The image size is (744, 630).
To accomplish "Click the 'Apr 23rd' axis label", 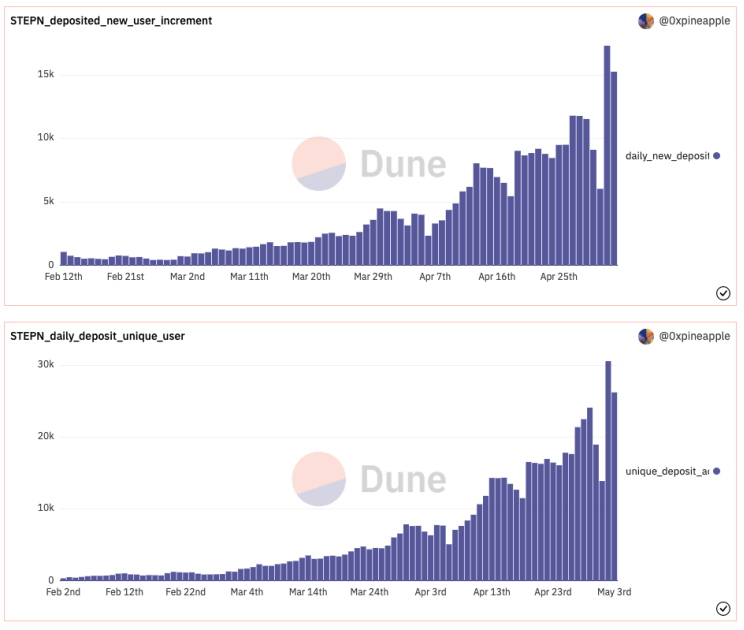I will tap(553, 592).
